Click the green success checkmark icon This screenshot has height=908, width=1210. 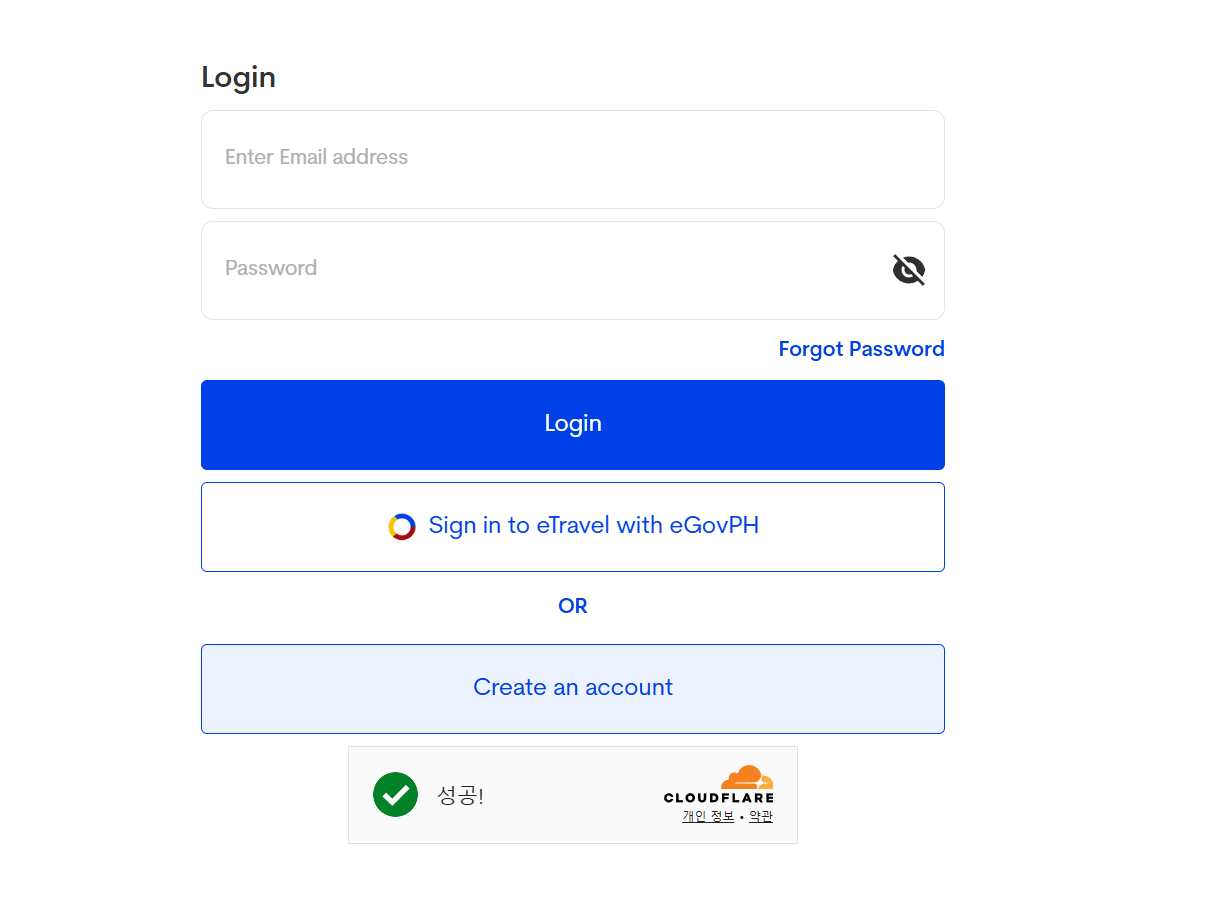tap(395, 795)
